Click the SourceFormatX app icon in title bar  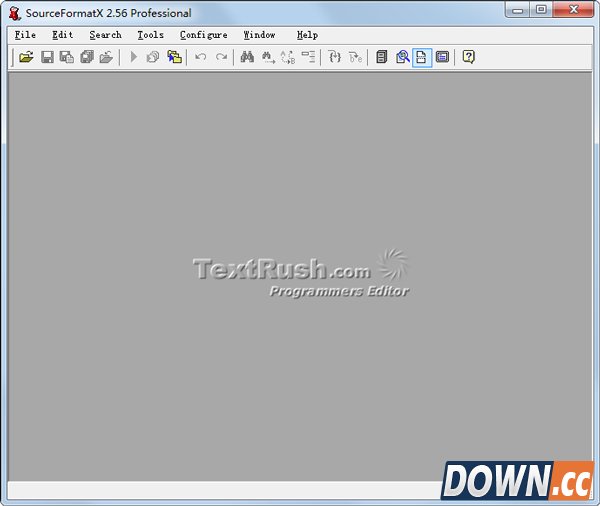point(15,13)
